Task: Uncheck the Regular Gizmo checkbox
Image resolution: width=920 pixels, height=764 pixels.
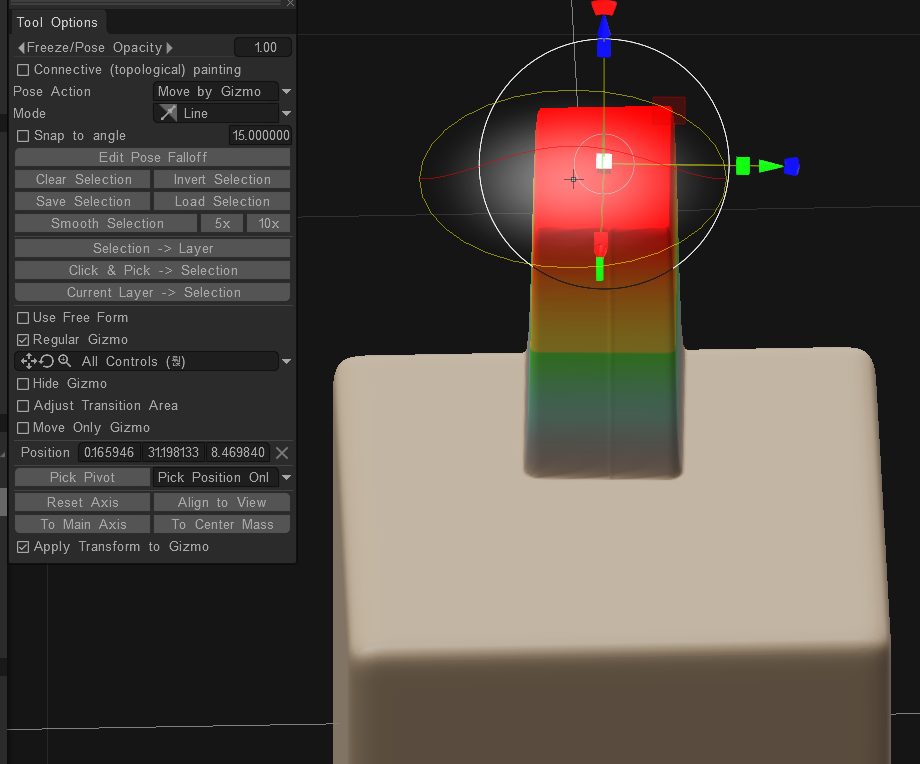Action: tap(23, 340)
